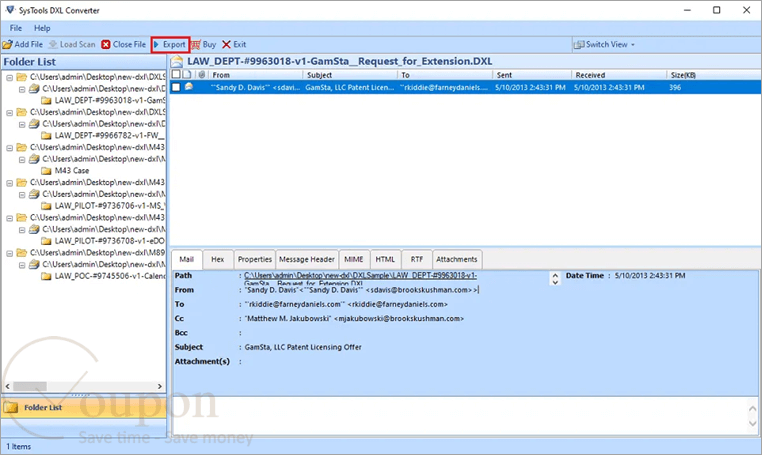Screen dimensions: 762x455
Task: Click the Path field down arrow
Action: [x=555, y=282]
